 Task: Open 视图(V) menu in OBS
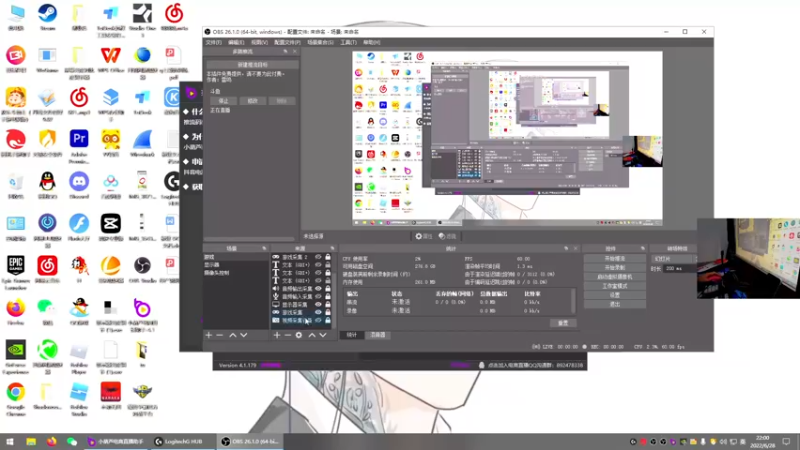[259, 42]
